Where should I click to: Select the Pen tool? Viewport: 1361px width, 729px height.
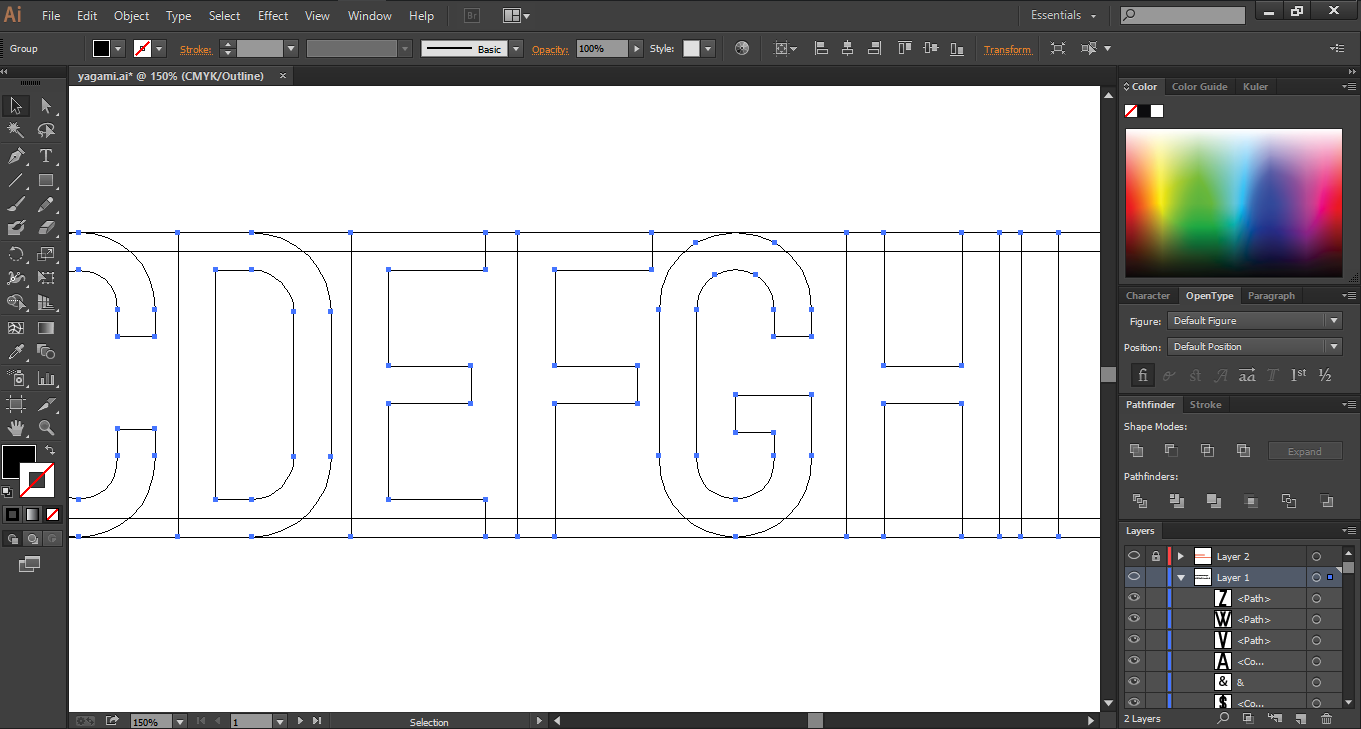click(x=16, y=155)
